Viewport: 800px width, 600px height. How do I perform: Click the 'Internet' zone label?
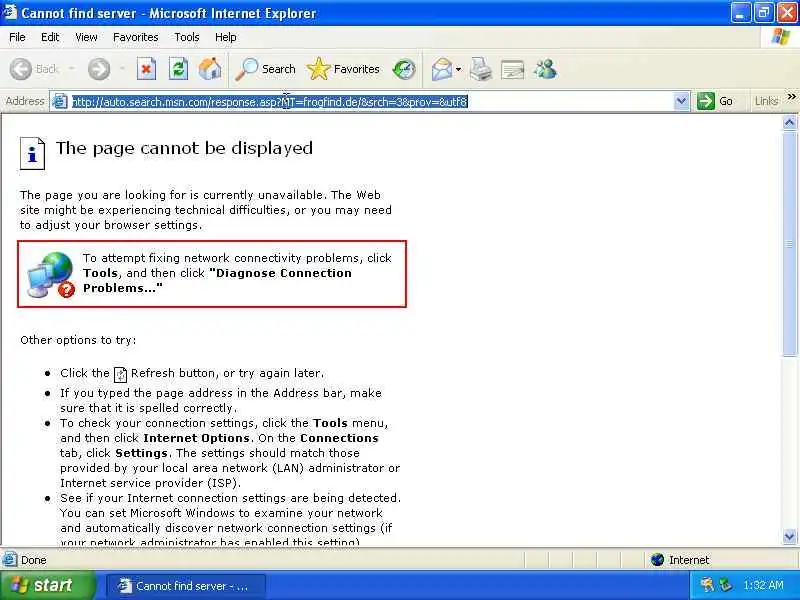689,560
